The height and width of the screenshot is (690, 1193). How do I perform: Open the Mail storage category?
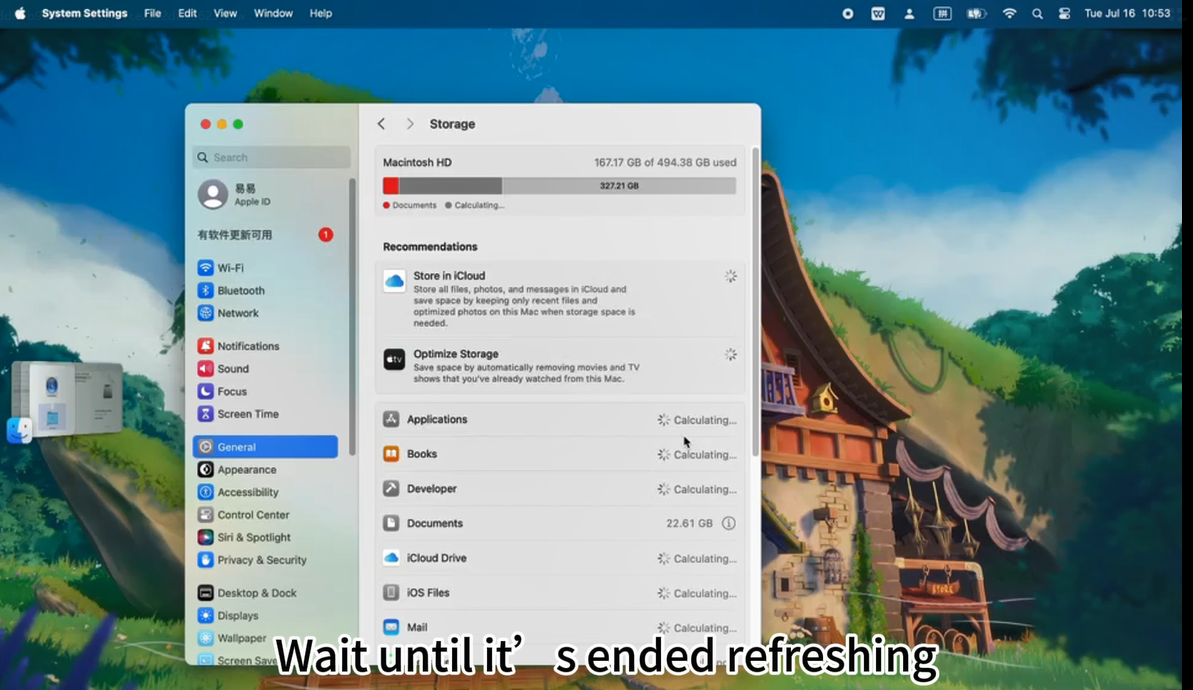[560, 628]
